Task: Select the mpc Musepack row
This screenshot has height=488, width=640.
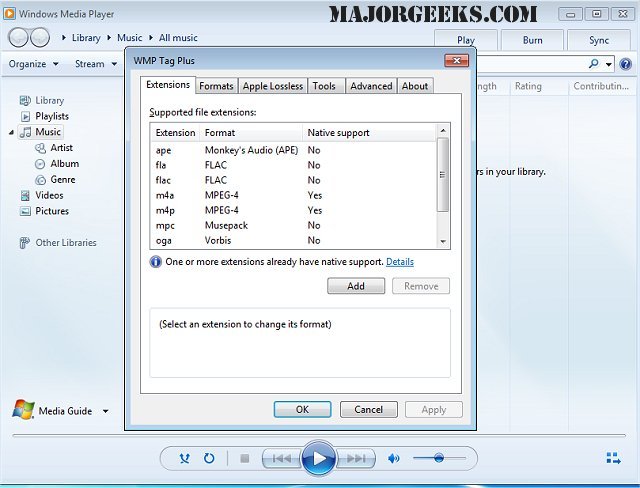Action: click(x=293, y=225)
